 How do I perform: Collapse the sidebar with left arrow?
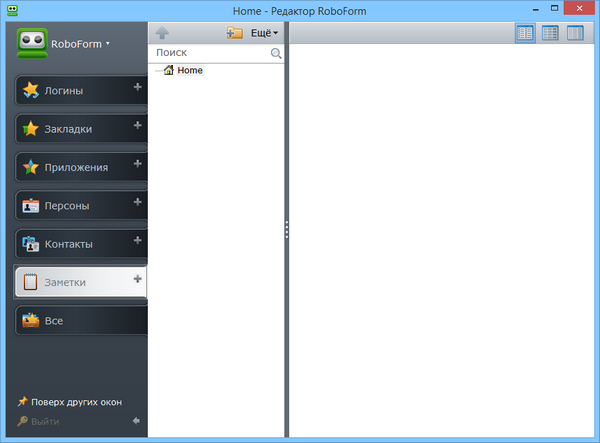click(x=136, y=421)
